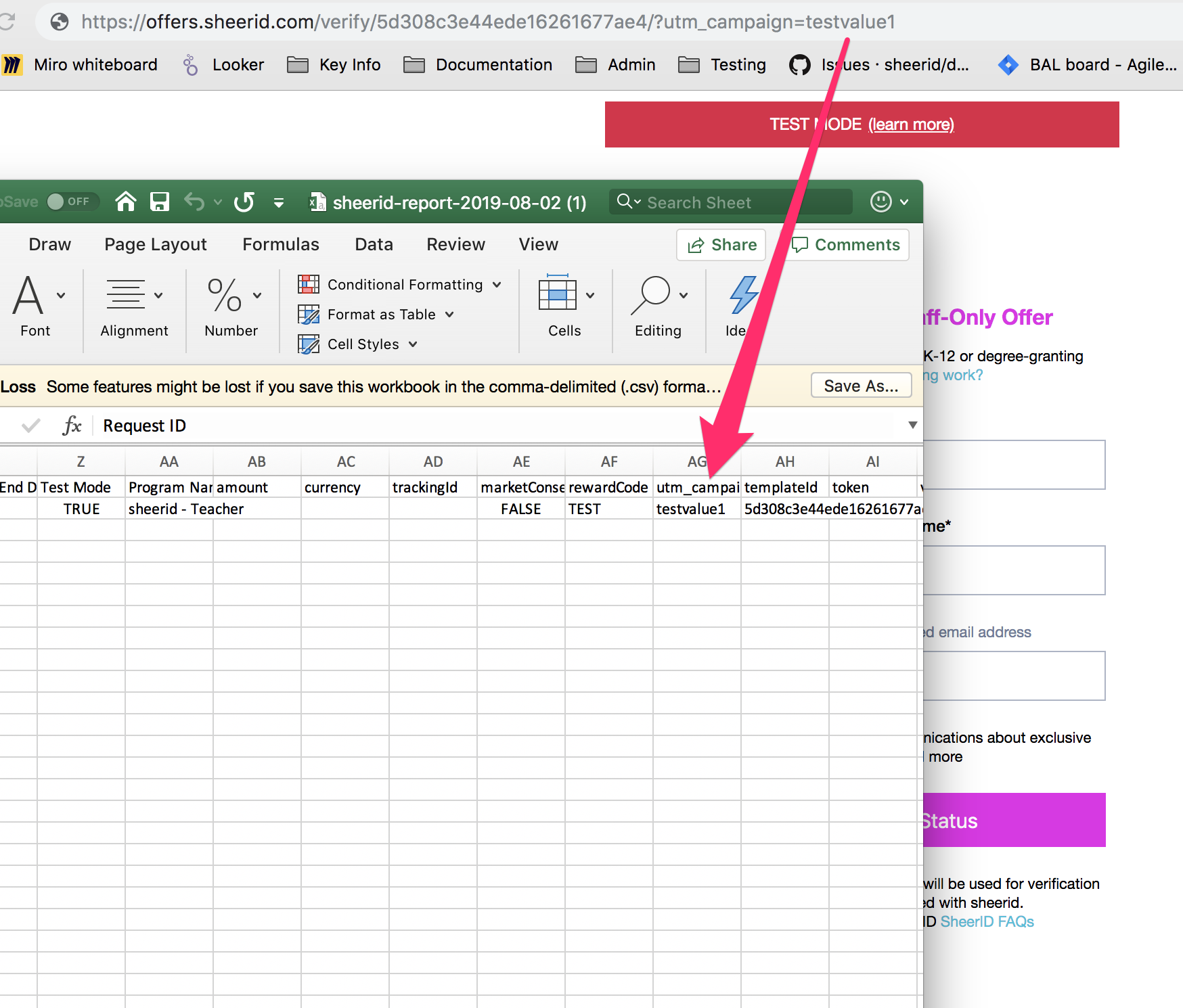Open the Testing bookmarks folder
This screenshot has width=1183, height=1008.
[x=722, y=64]
